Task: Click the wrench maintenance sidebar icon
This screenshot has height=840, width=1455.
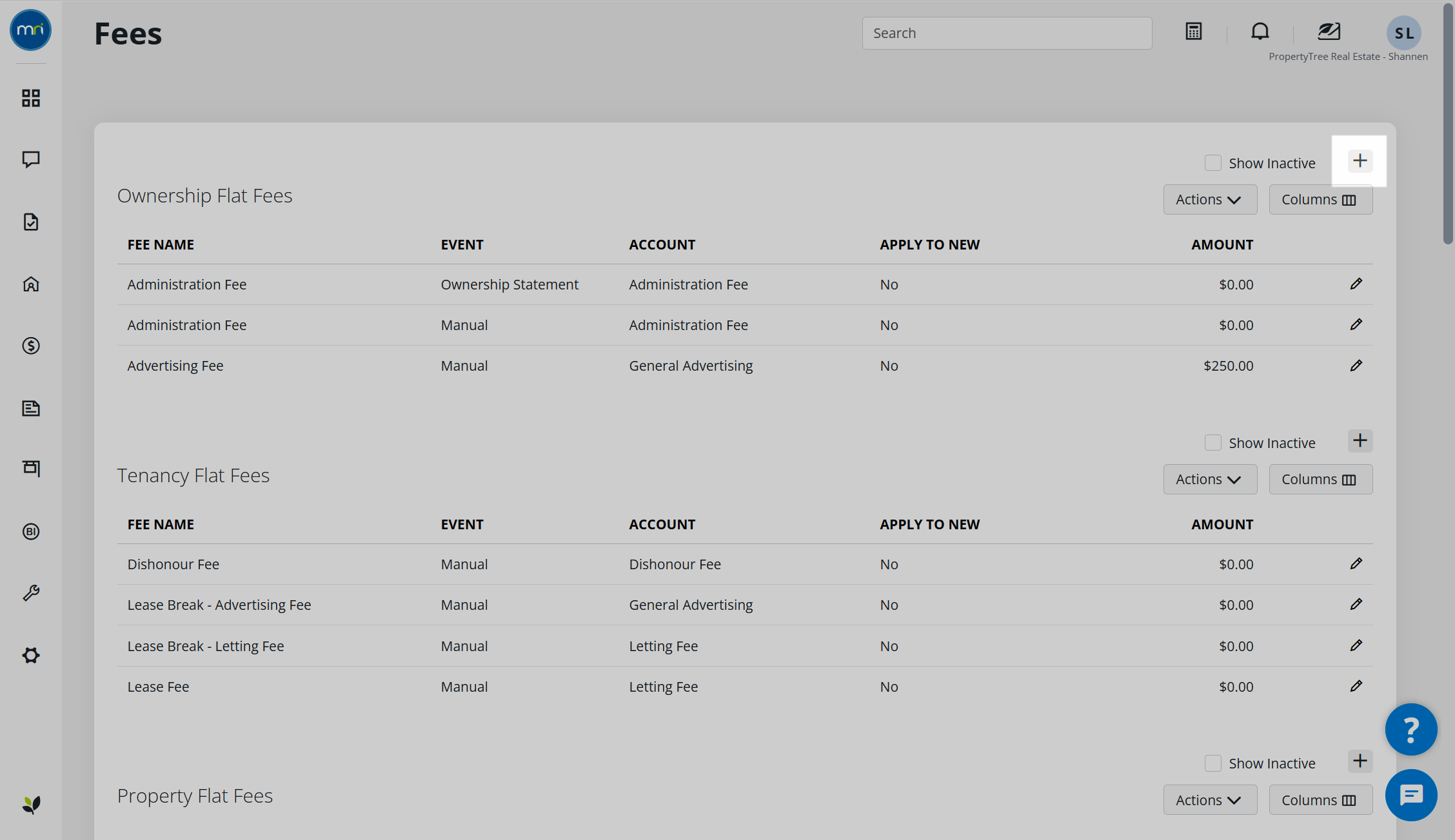Action: 31,593
